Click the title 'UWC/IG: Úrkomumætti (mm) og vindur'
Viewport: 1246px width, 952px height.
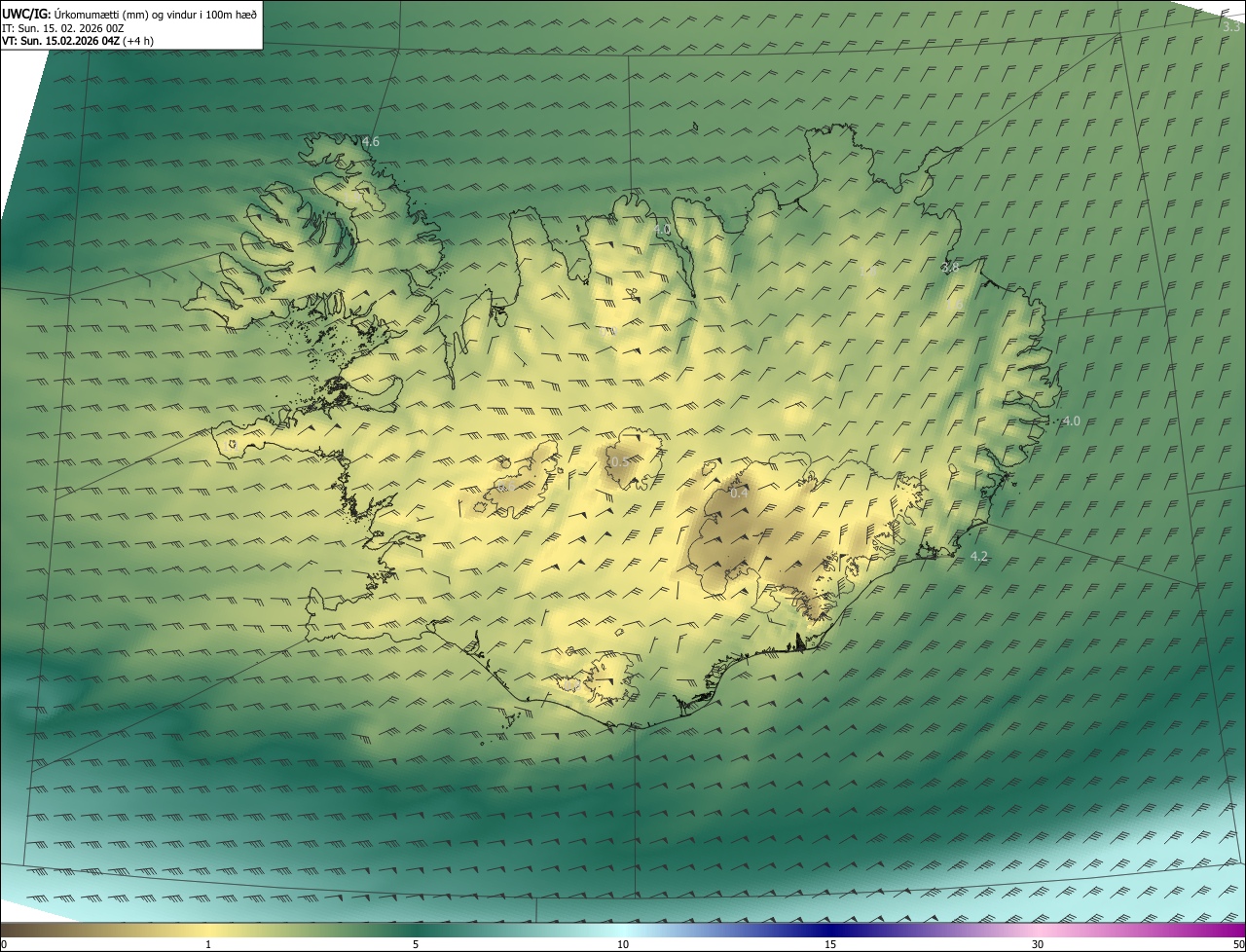pyautogui.click(x=129, y=13)
